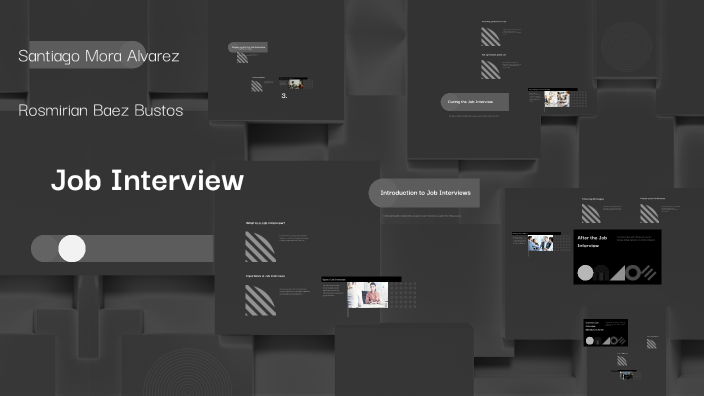The image size is (704, 396).
Task: Click the white circle knob under the title
Action: (72, 248)
